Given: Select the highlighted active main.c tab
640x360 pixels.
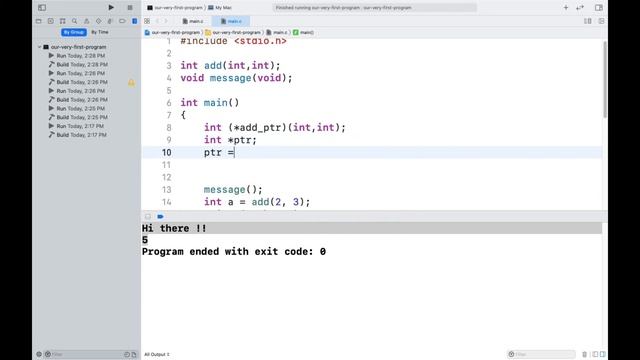Looking at the screenshot, I should pyautogui.click(x=231, y=21).
